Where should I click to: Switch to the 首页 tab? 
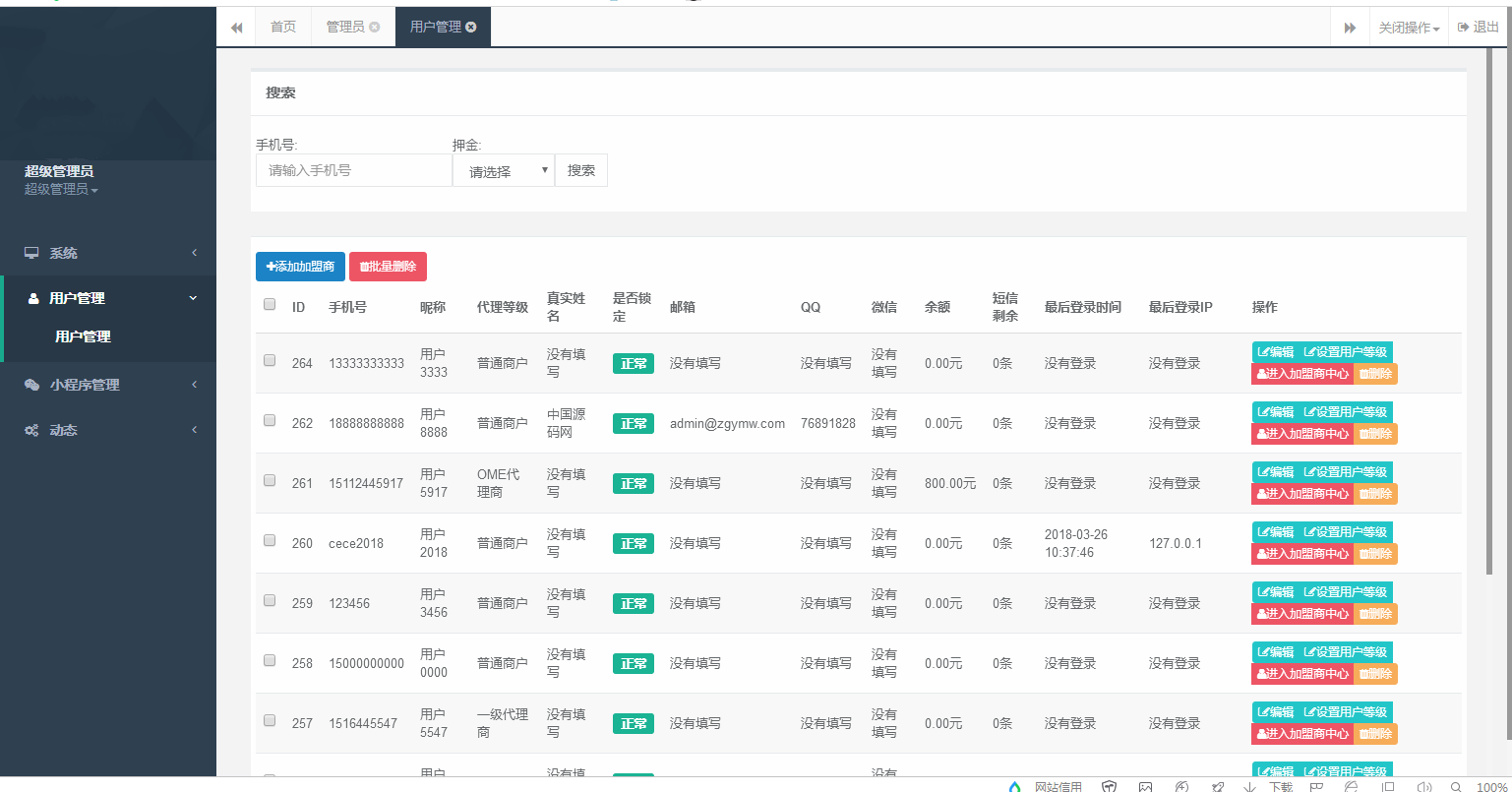tap(283, 28)
